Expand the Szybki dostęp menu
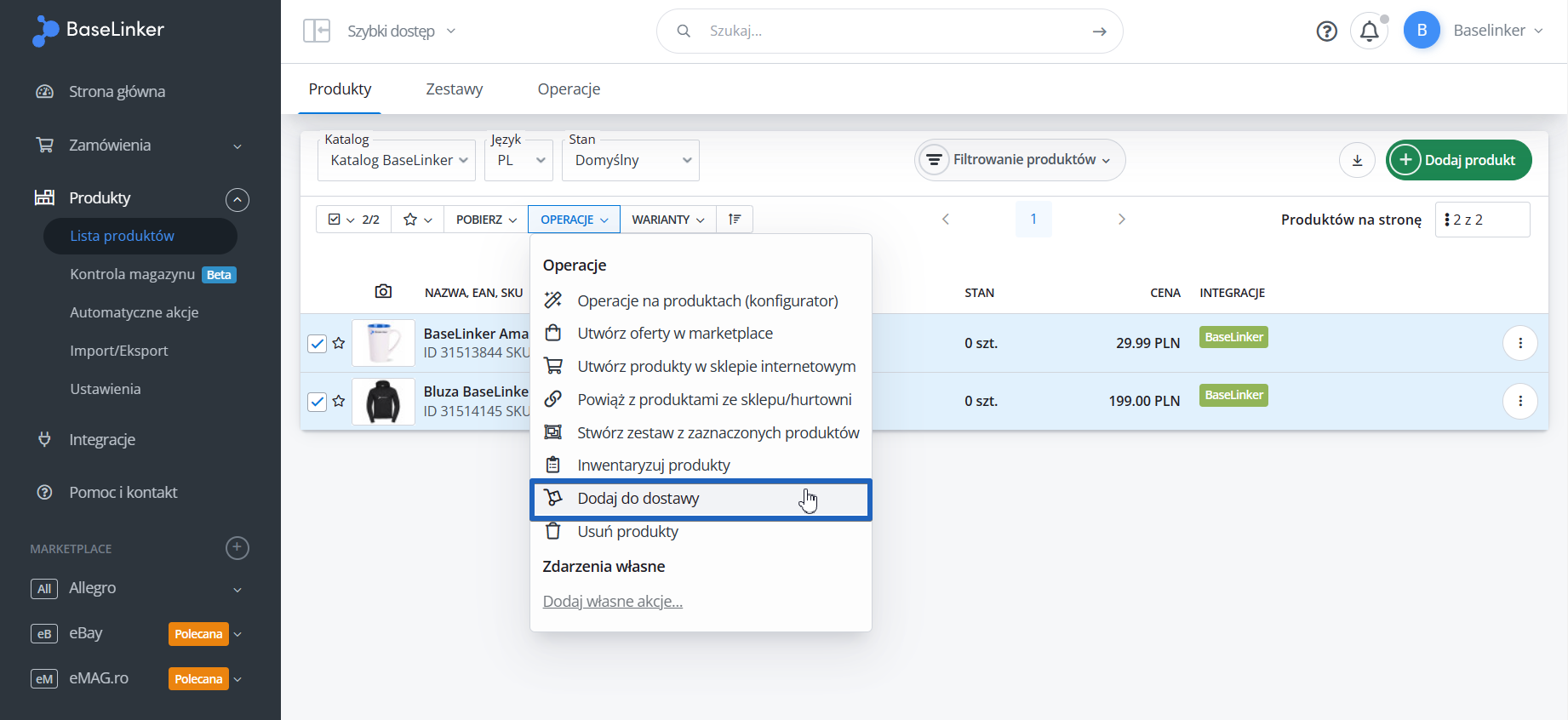Screen dimensions: 1568x720 [x=401, y=31]
